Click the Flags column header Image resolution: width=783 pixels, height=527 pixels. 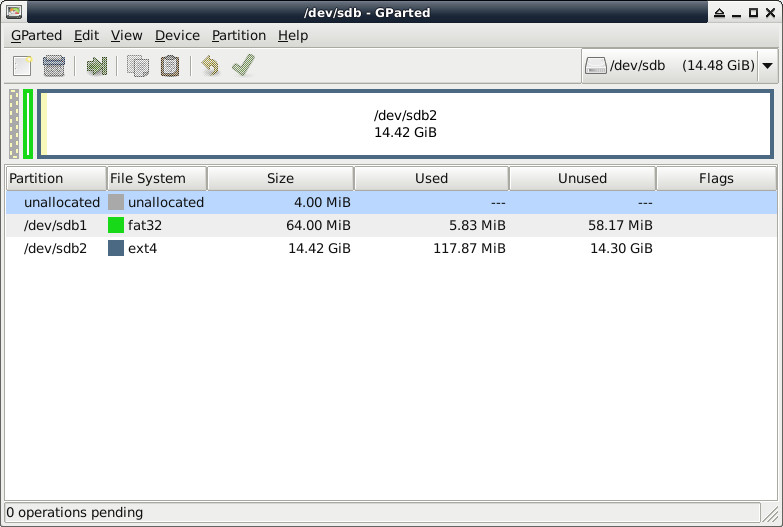coord(716,178)
